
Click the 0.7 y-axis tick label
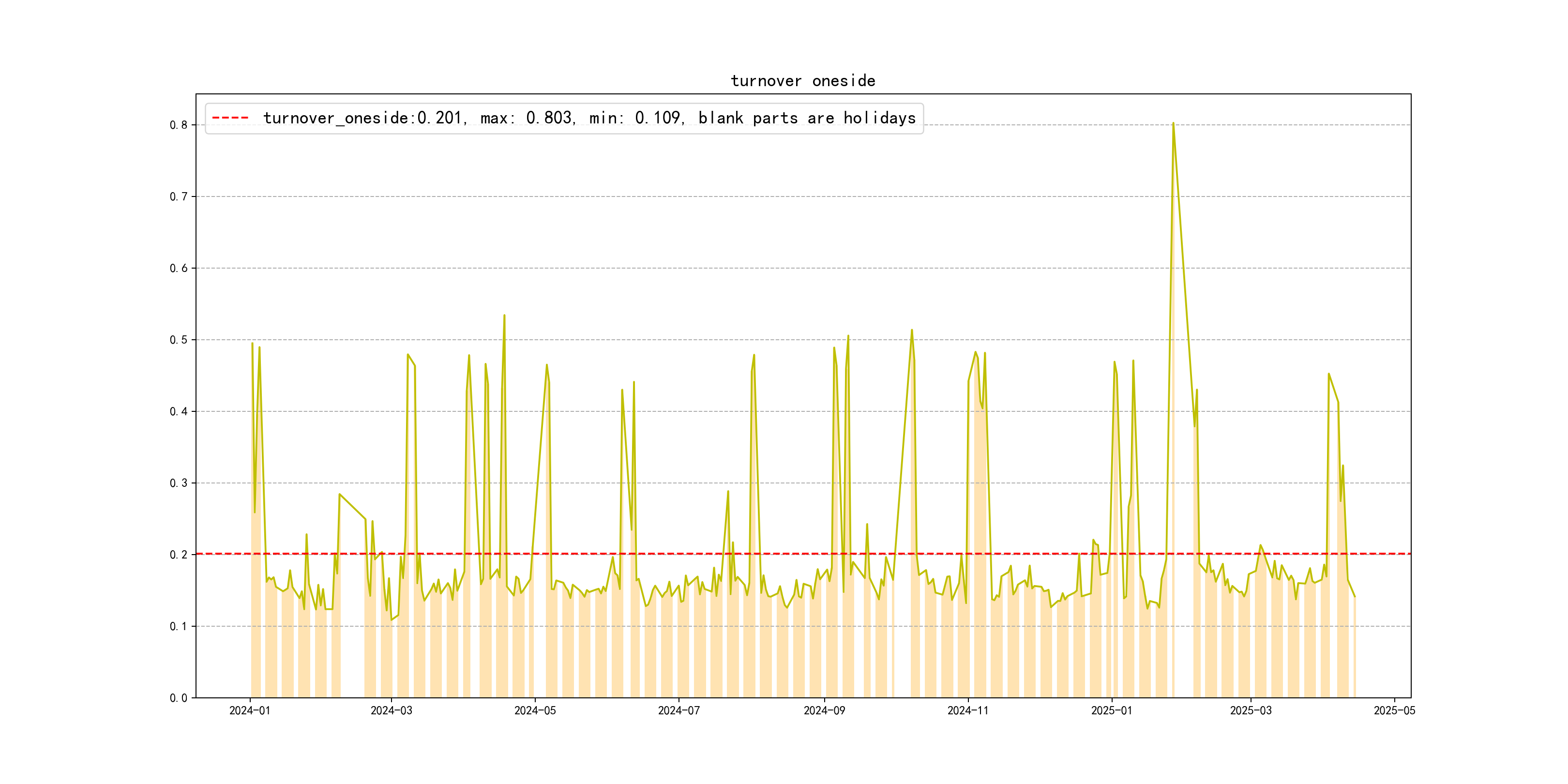click(x=179, y=196)
